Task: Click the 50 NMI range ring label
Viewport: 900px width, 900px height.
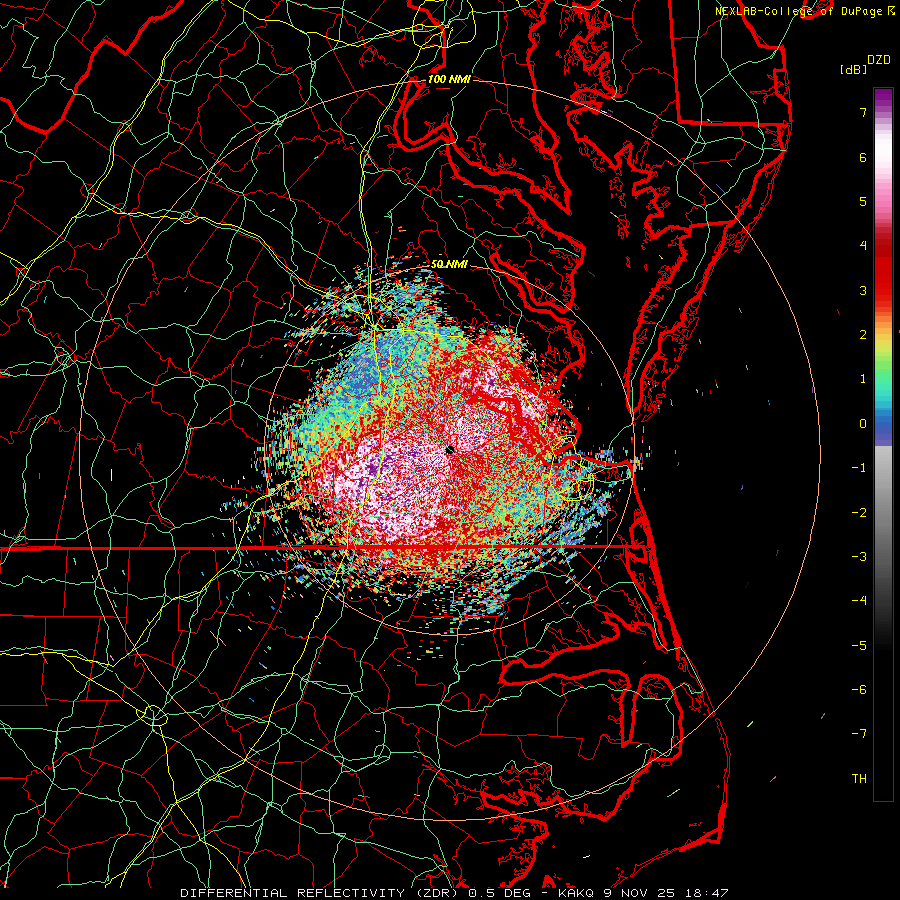Action: pos(449,264)
